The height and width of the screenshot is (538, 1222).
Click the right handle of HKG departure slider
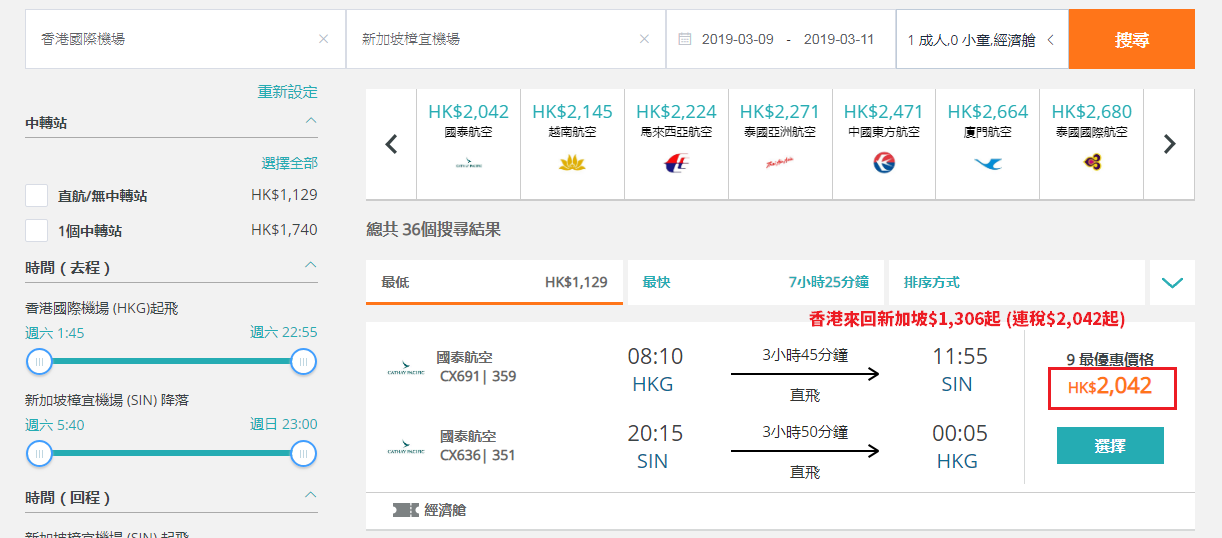(x=303, y=361)
